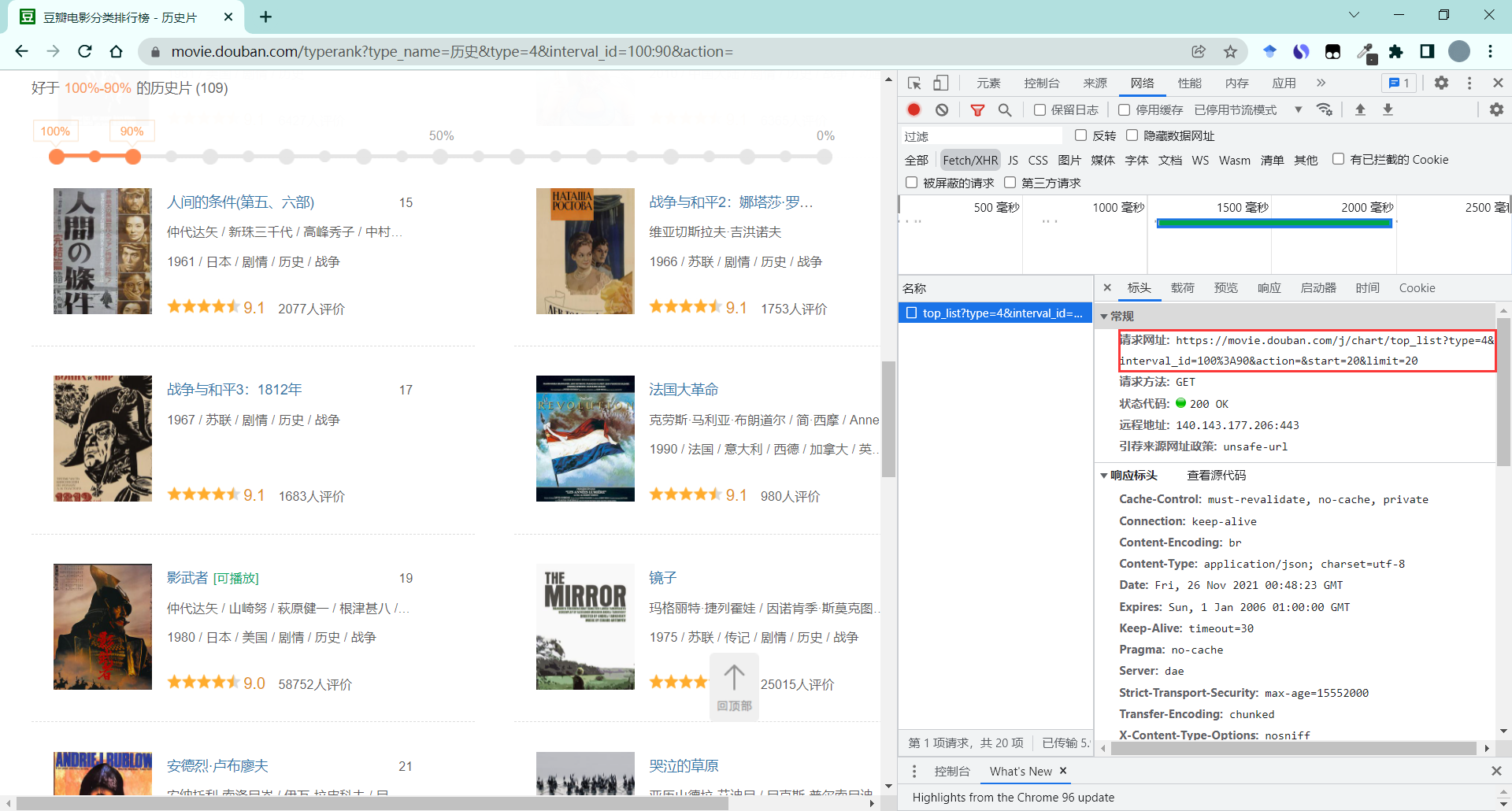Toggle the network filter funnel icon
The width and height of the screenshot is (1512, 811).
click(977, 110)
